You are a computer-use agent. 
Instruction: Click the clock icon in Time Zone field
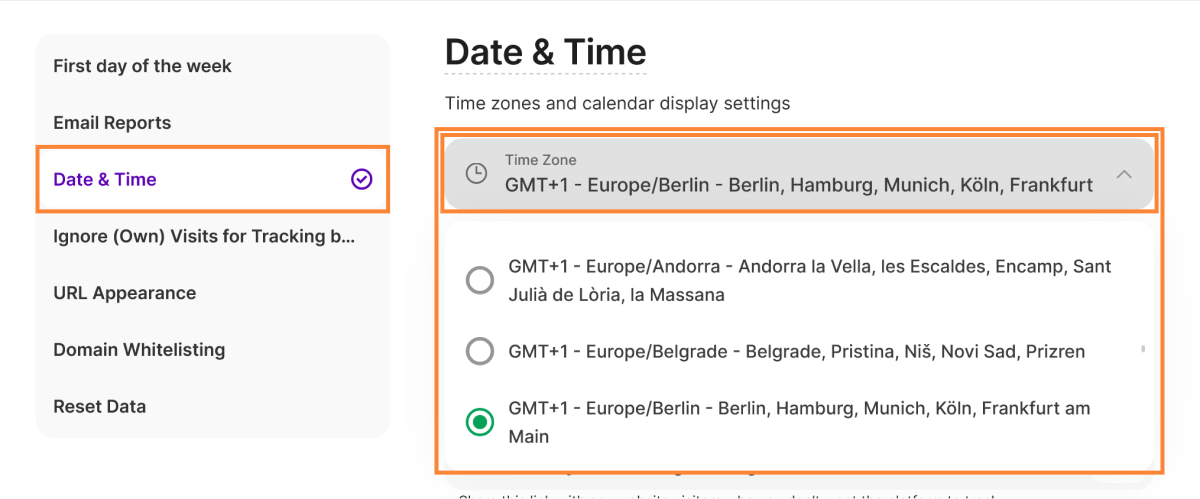(477, 173)
